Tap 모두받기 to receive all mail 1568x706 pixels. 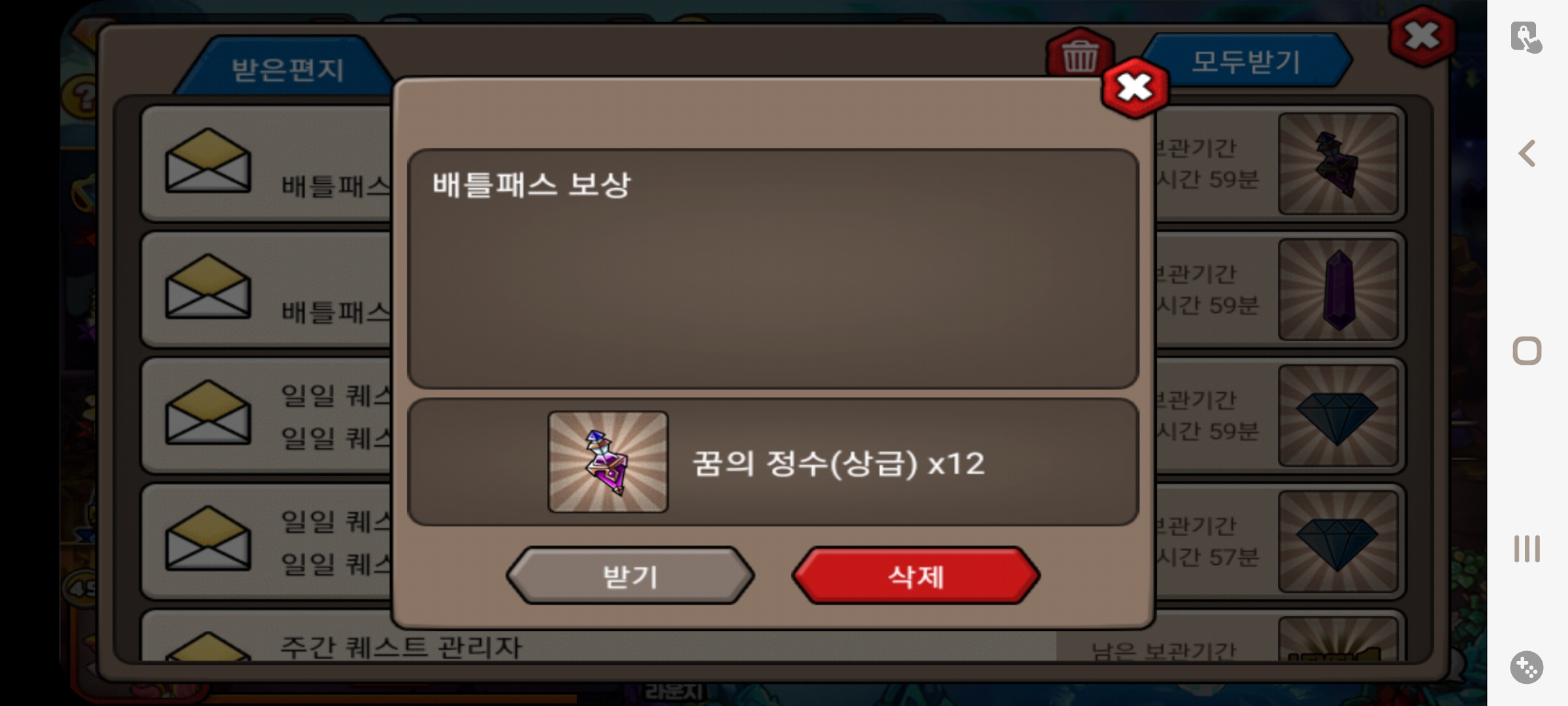1247,61
